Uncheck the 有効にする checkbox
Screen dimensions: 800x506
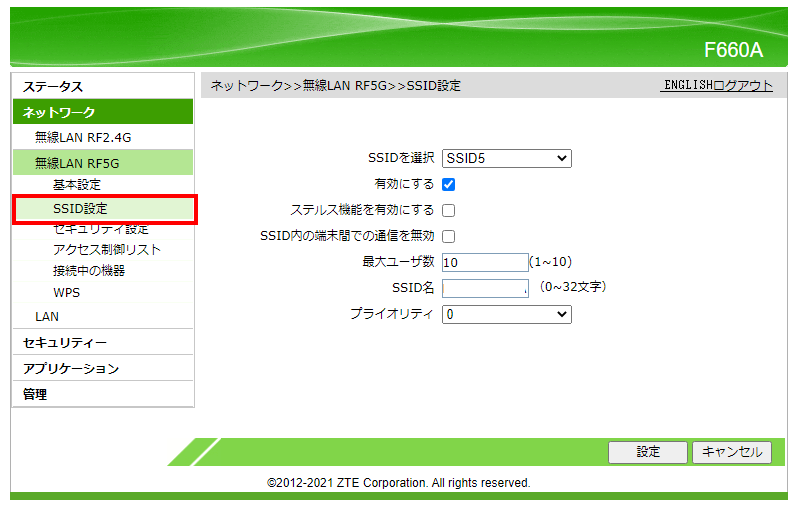click(x=448, y=184)
